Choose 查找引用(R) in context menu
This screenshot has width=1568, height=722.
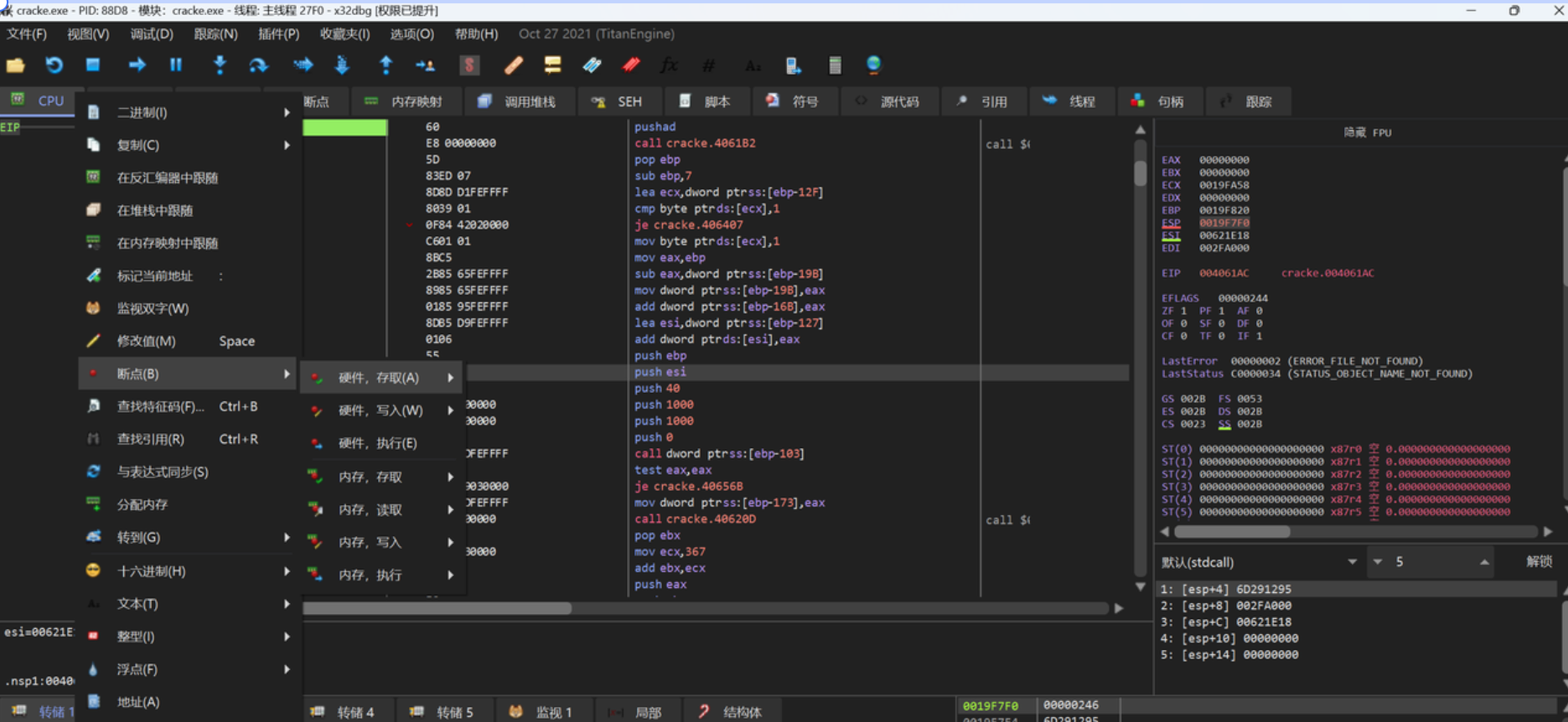(189, 439)
